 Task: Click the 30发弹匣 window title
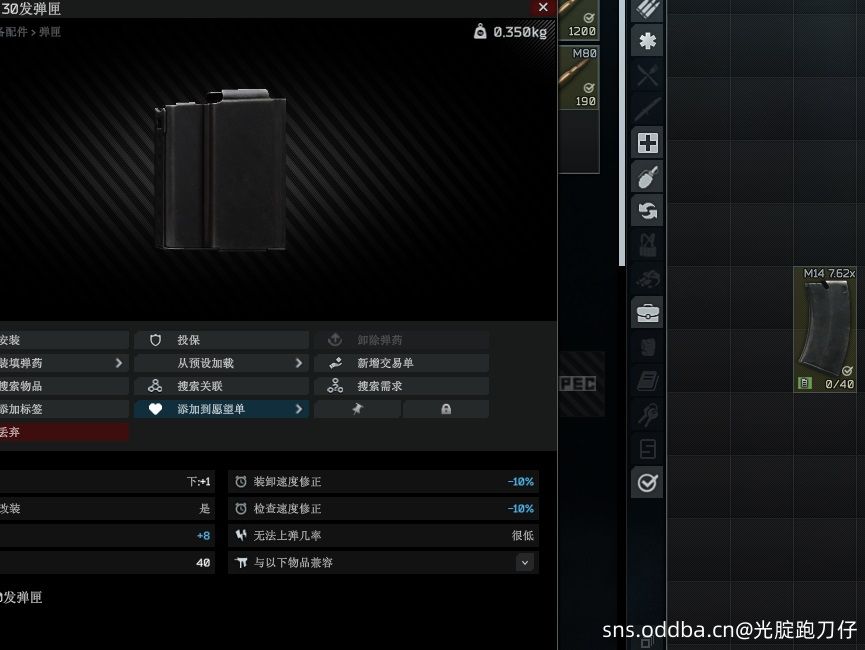(30, 8)
